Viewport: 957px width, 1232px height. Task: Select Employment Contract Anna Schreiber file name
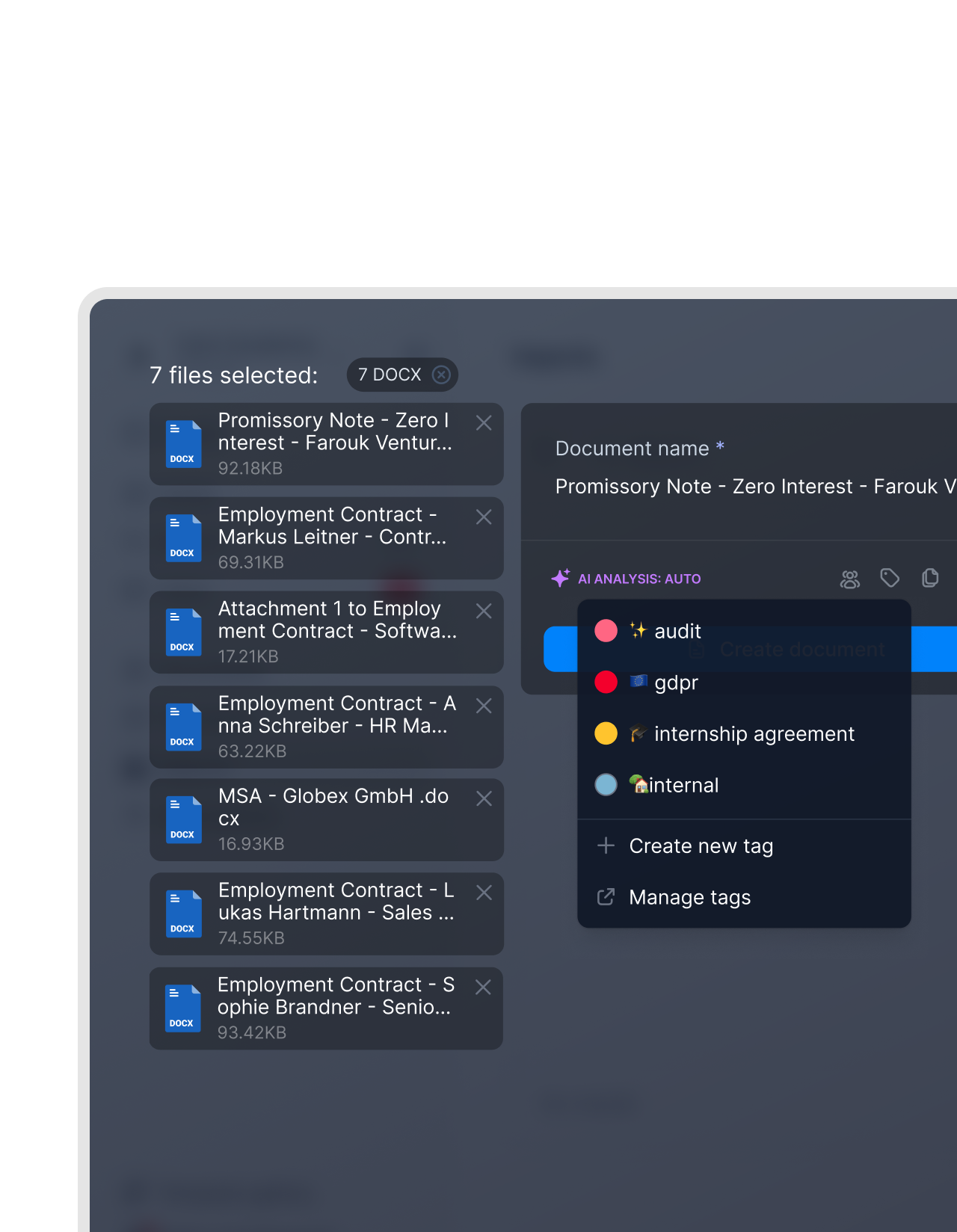tap(337, 715)
